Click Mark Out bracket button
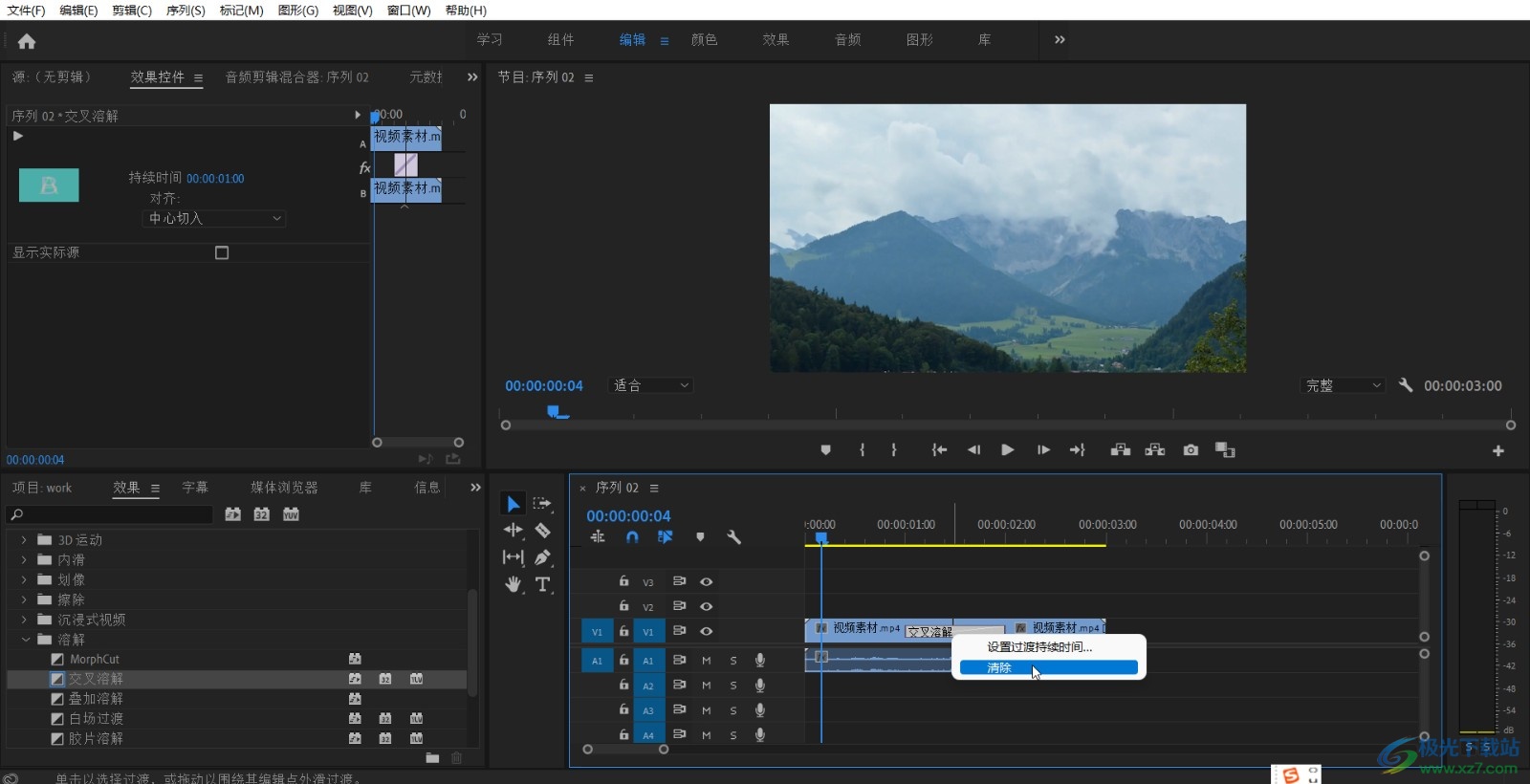The width and height of the screenshot is (1530, 784). 894,450
